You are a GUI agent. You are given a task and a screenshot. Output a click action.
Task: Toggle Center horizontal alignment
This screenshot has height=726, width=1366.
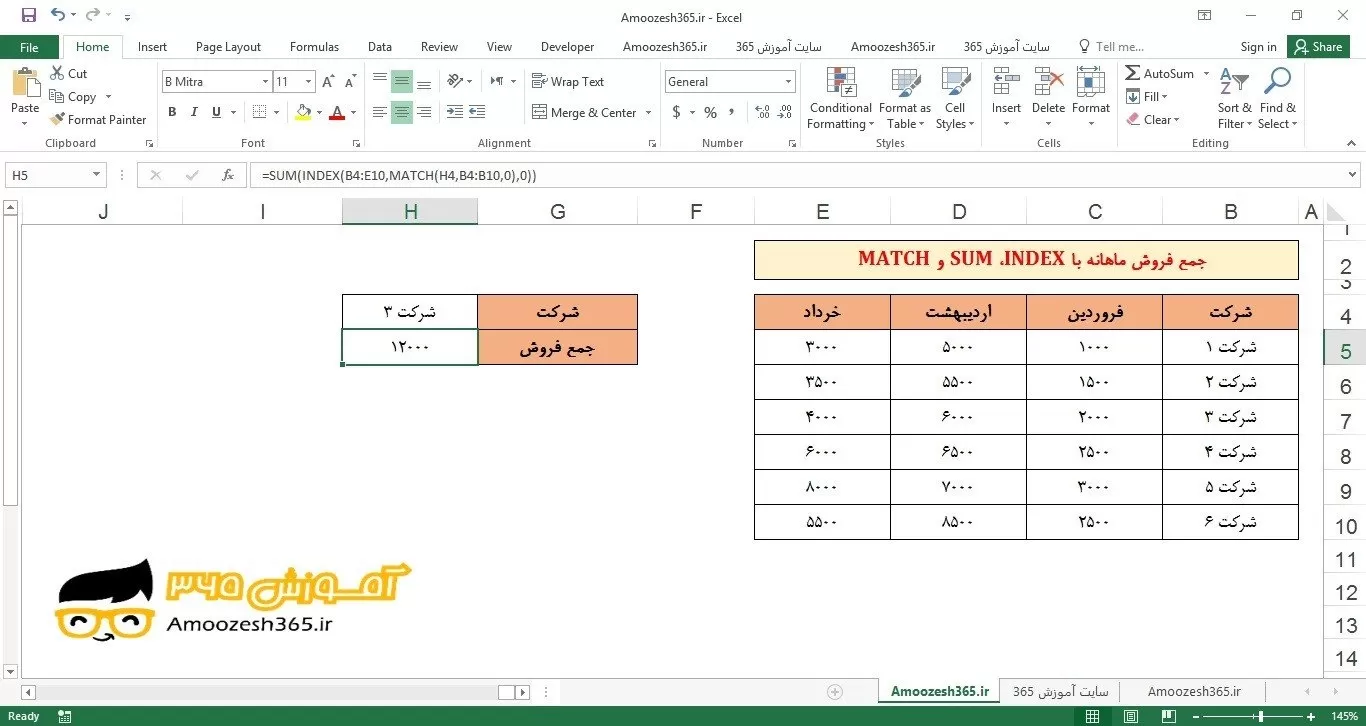tap(402, 112)
